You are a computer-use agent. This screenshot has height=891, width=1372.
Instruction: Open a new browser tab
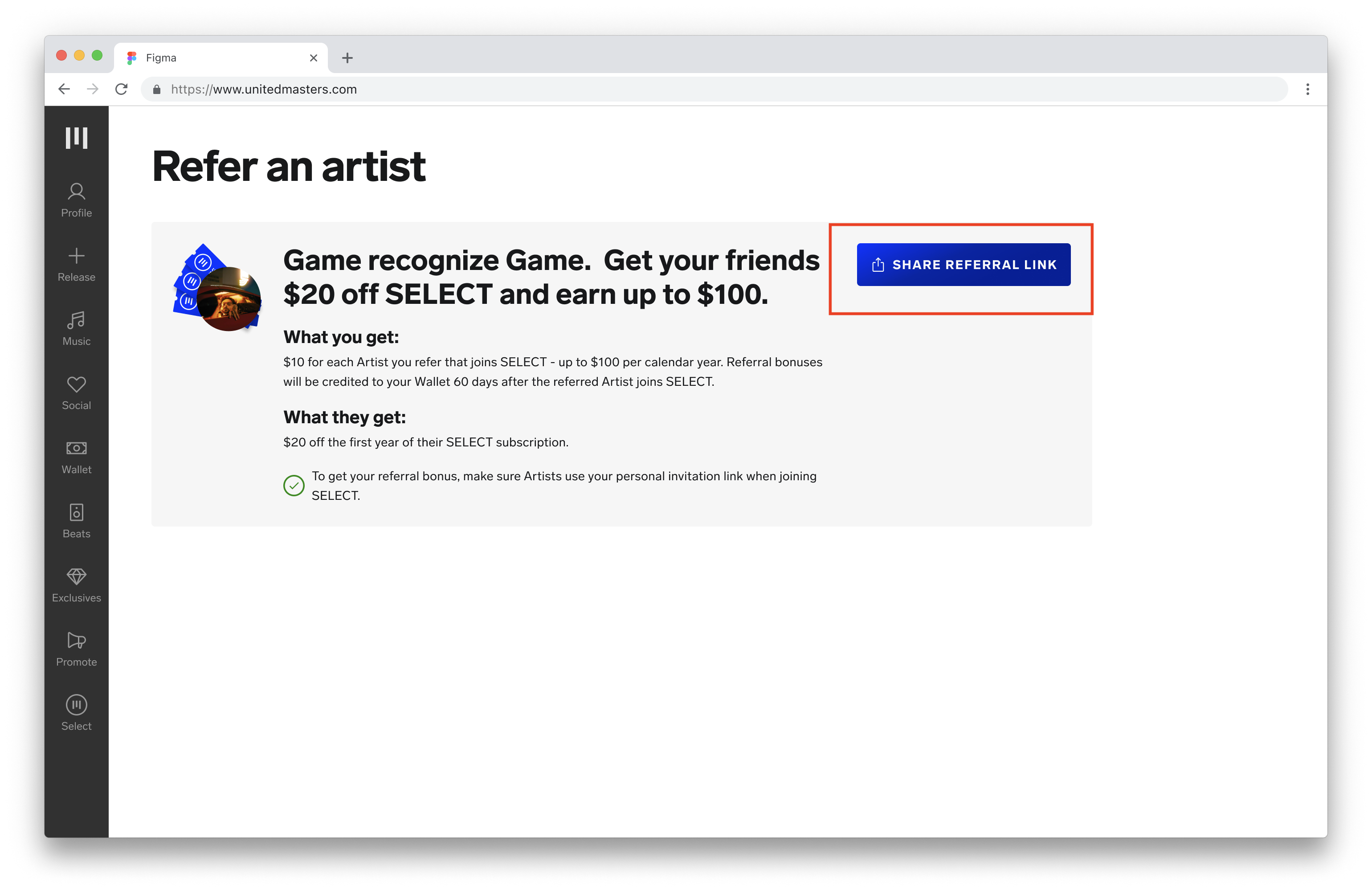(347, 57)
